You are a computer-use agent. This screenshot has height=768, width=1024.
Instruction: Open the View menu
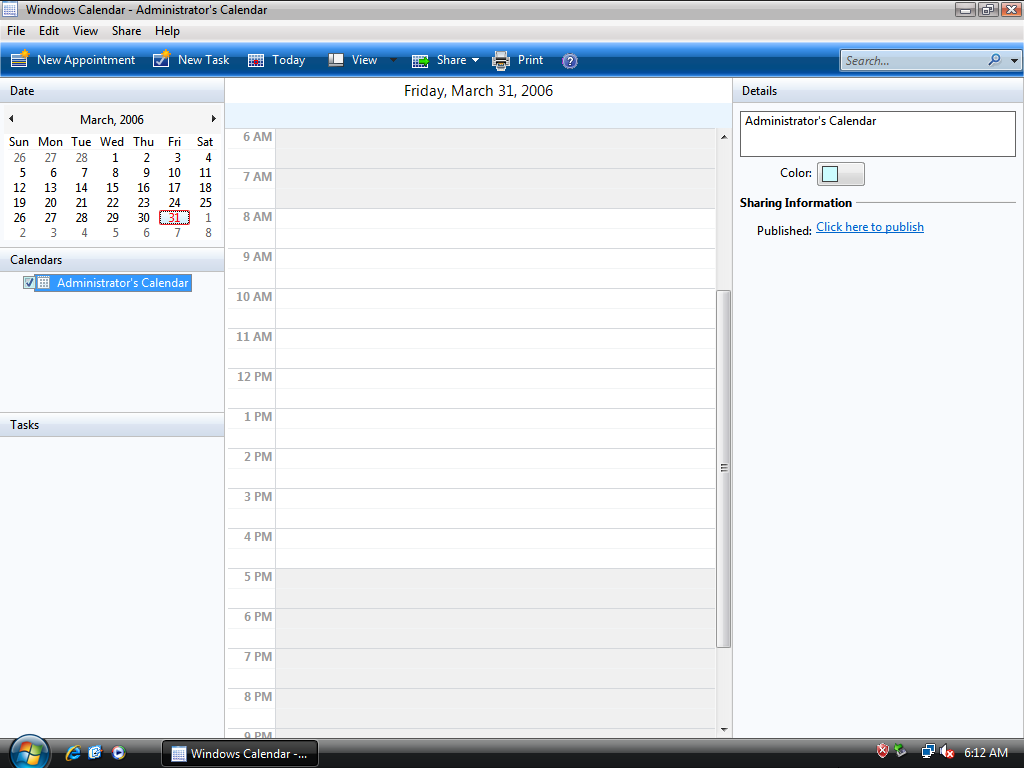(86, 31)
